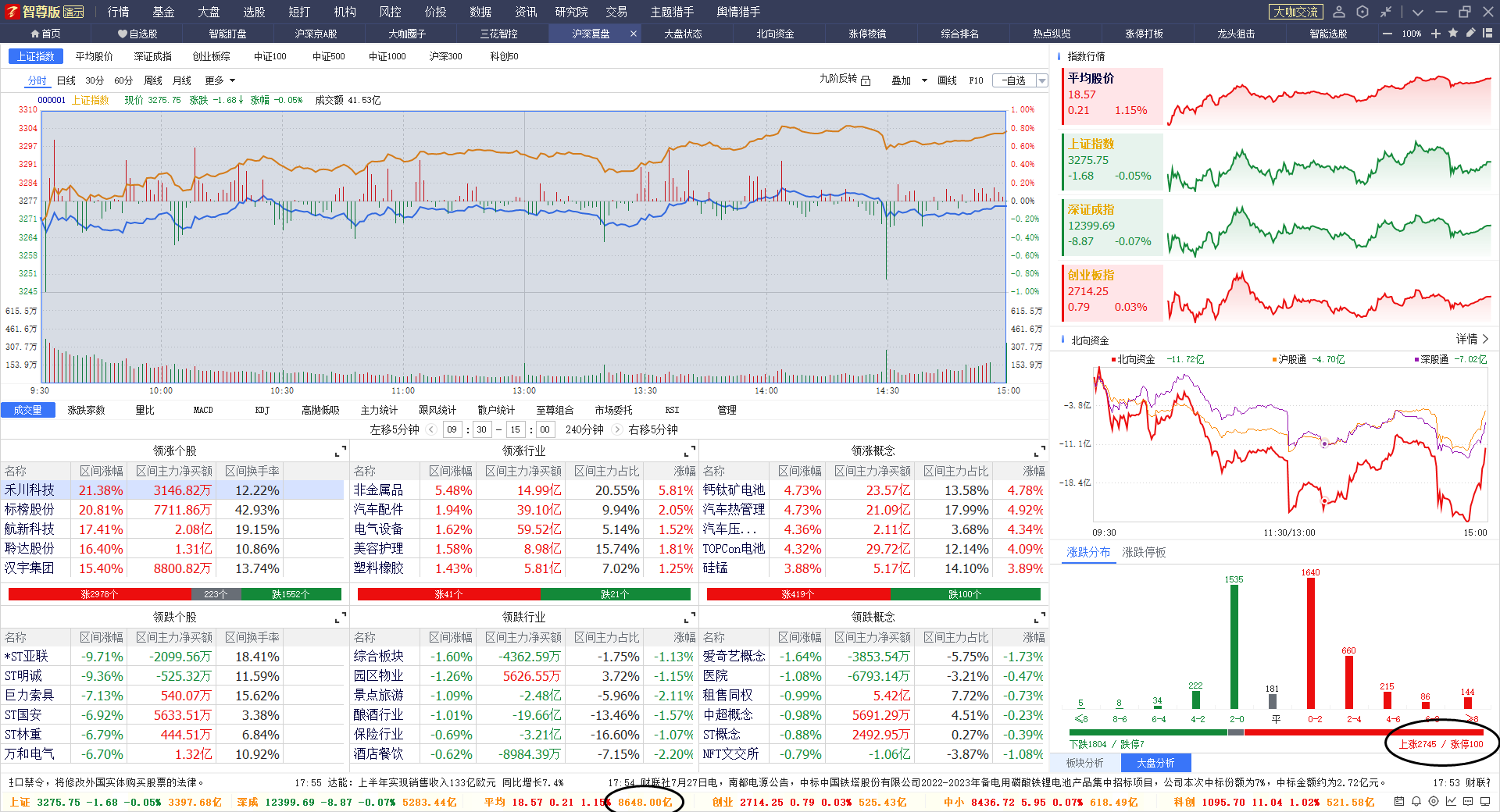Click the shrink arrows compact-mode icon

click(1386, 12)
